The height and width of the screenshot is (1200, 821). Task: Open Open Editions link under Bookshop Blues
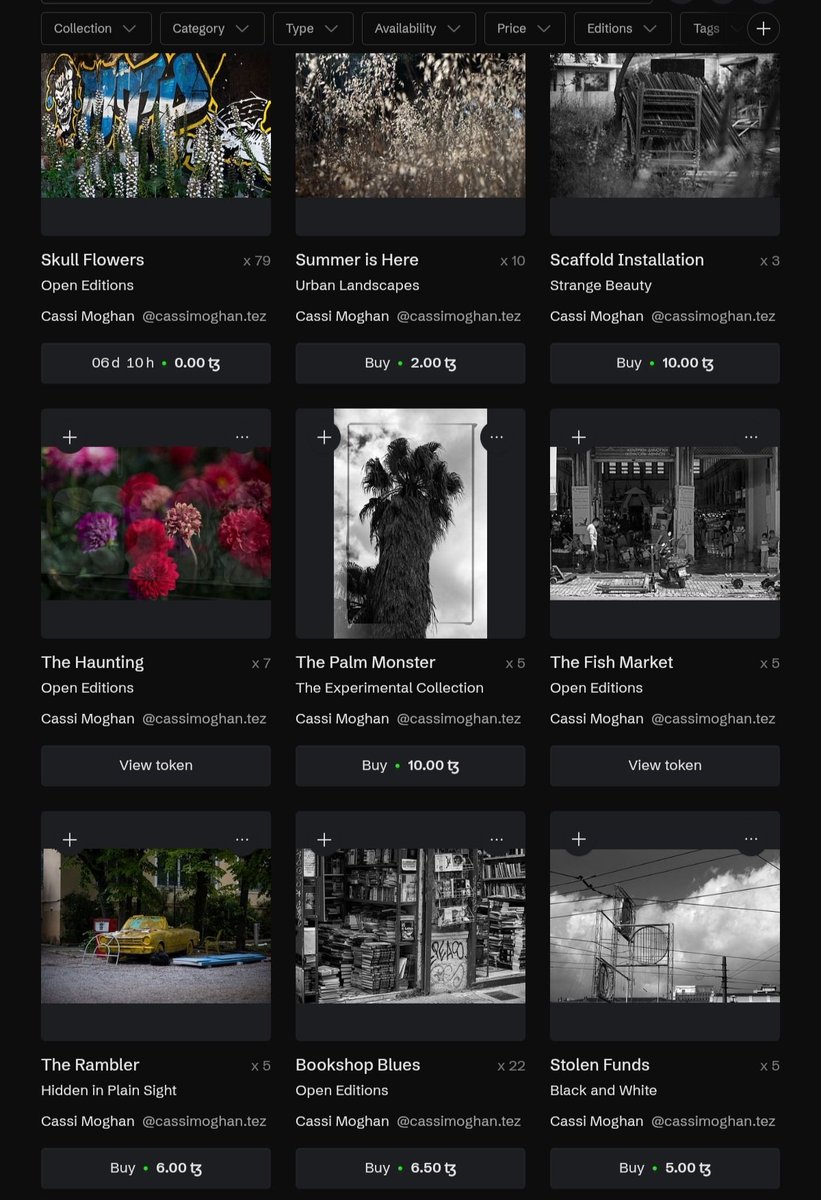[x=342, y=1090]
